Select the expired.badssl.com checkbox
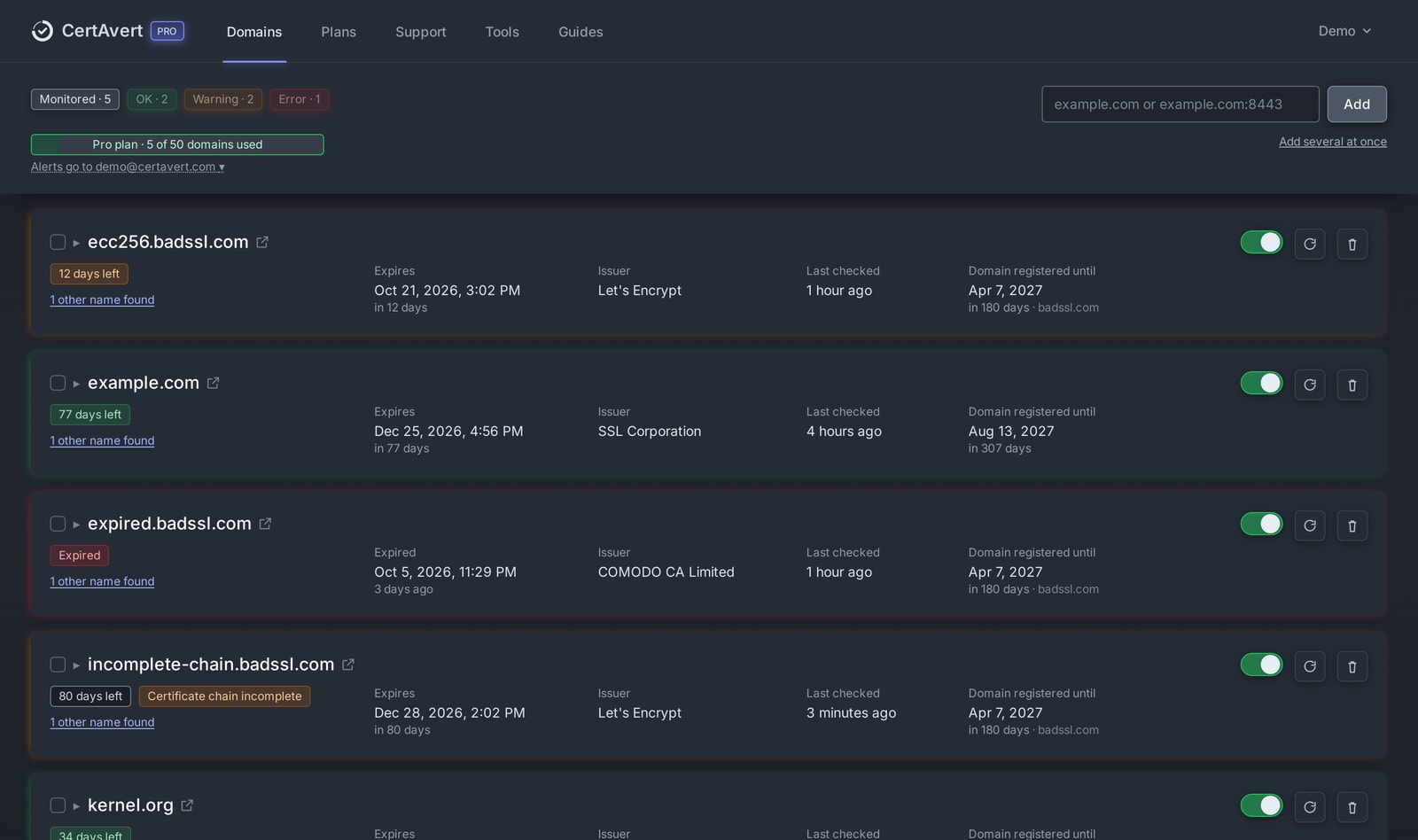 [58, 524]
